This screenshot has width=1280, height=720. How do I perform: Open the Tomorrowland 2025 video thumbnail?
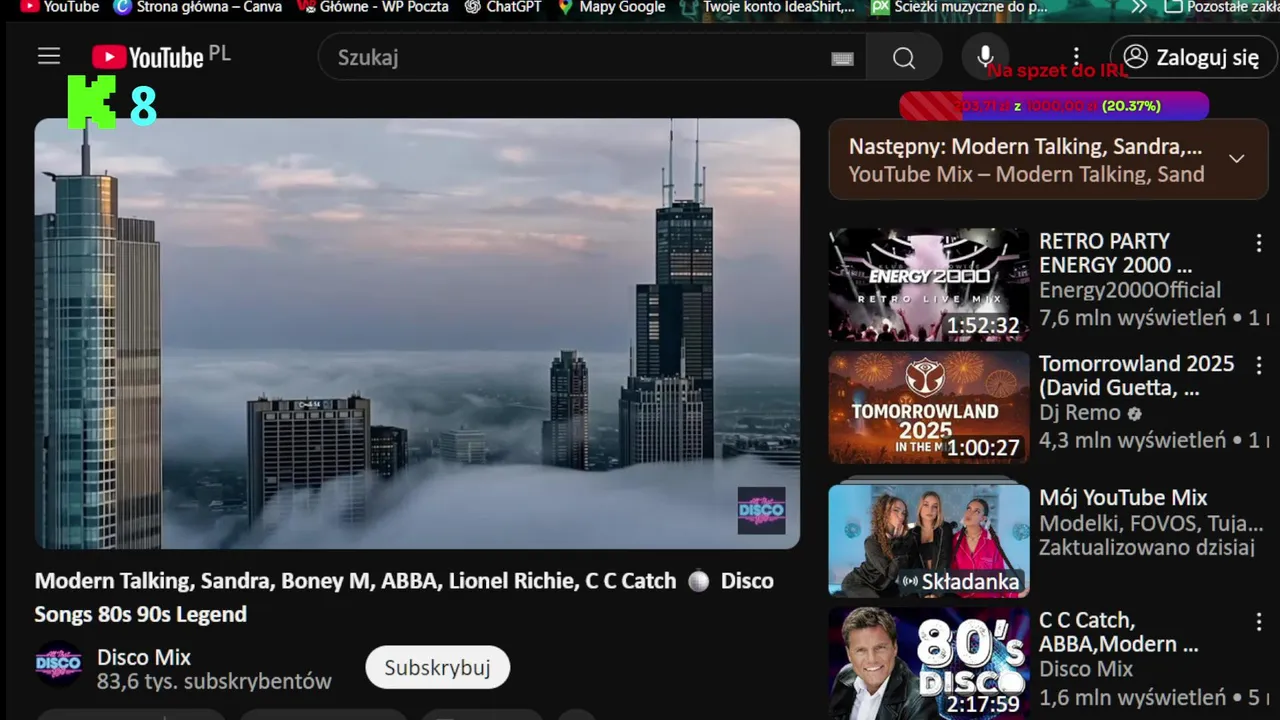(929, 407)
